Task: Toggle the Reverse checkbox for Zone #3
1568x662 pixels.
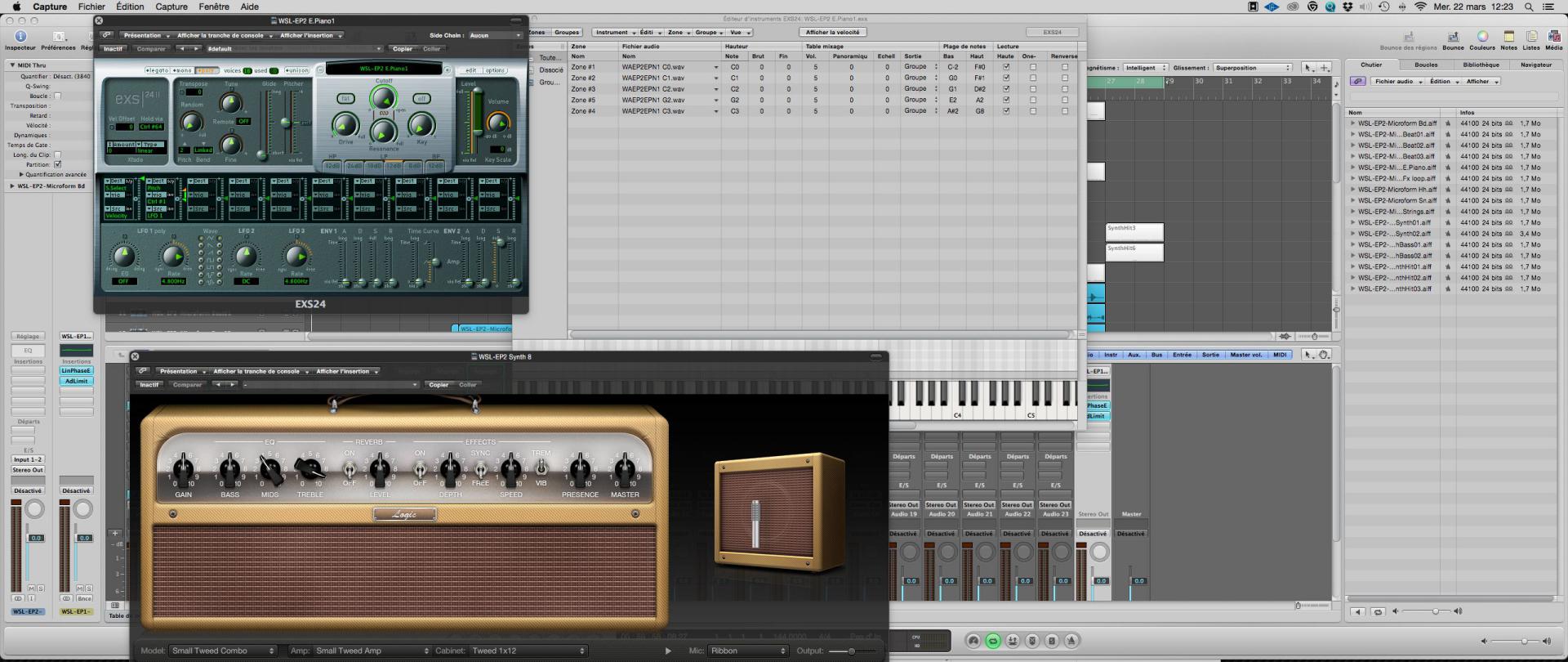Action: pyautogui.click(x=1064, y=89)
